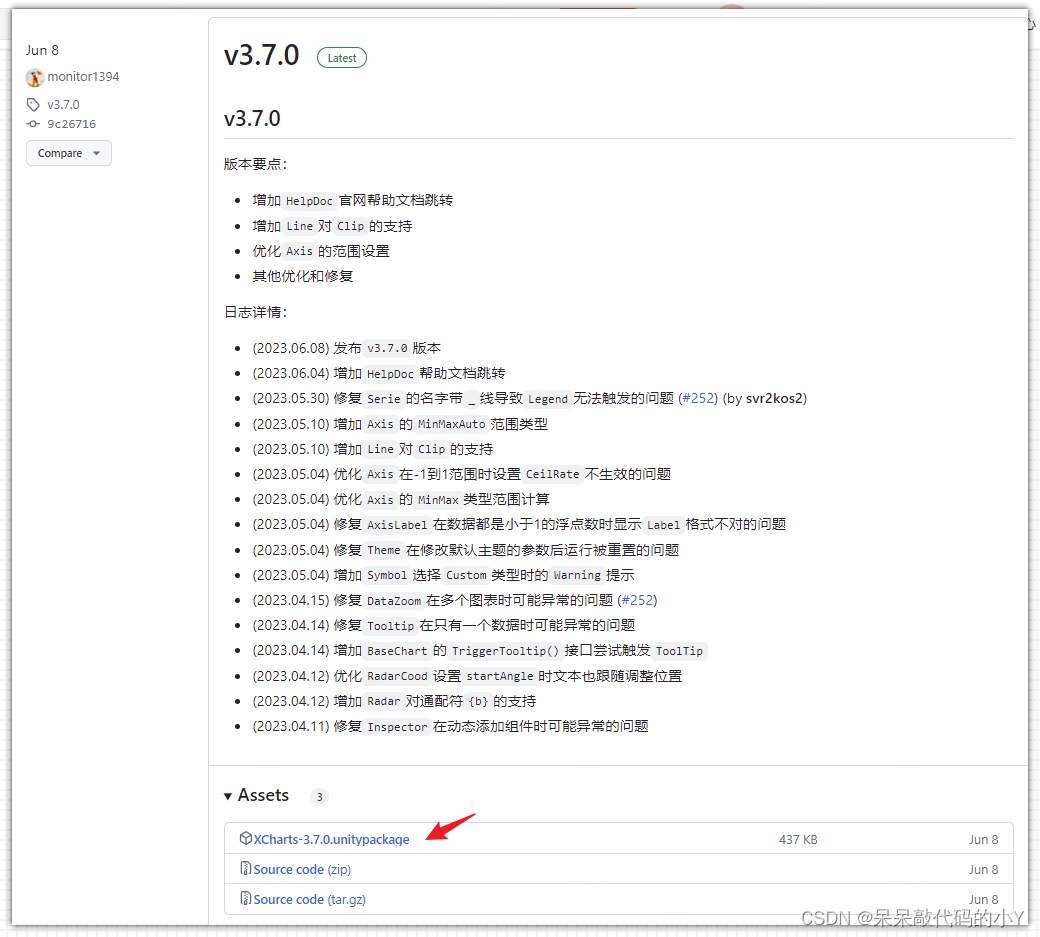Viewport: 1040px width, 937px height.
Task: Download Source code (zip)
Action: click(302, 869)
